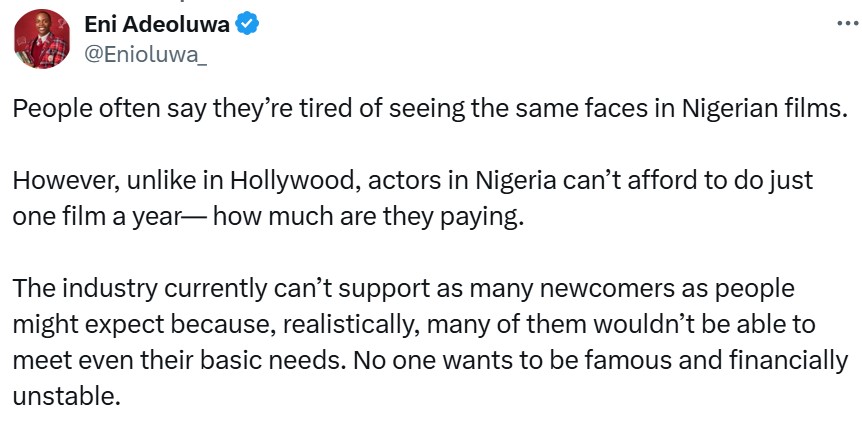
Task: Click the word "realistically," in the tweet
Action: click(352, 325)
